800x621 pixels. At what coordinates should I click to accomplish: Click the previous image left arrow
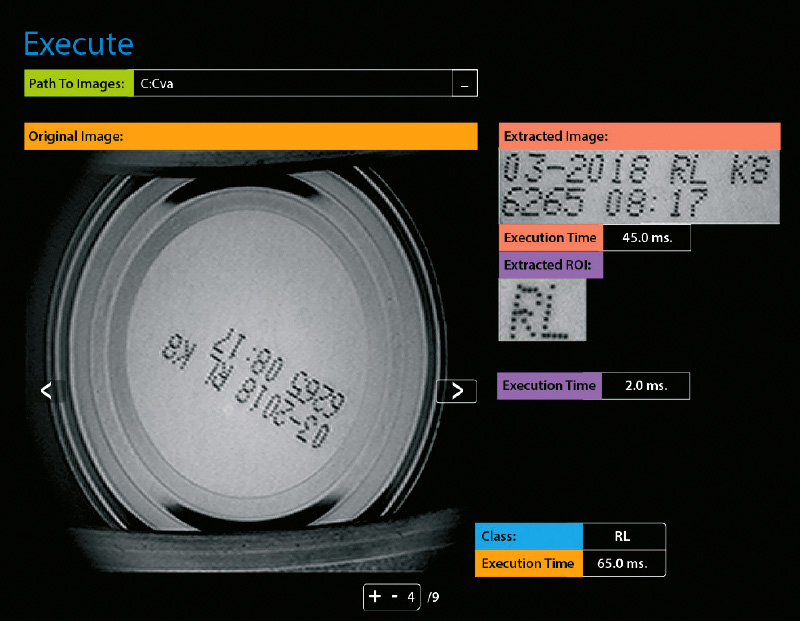[46, 391]
